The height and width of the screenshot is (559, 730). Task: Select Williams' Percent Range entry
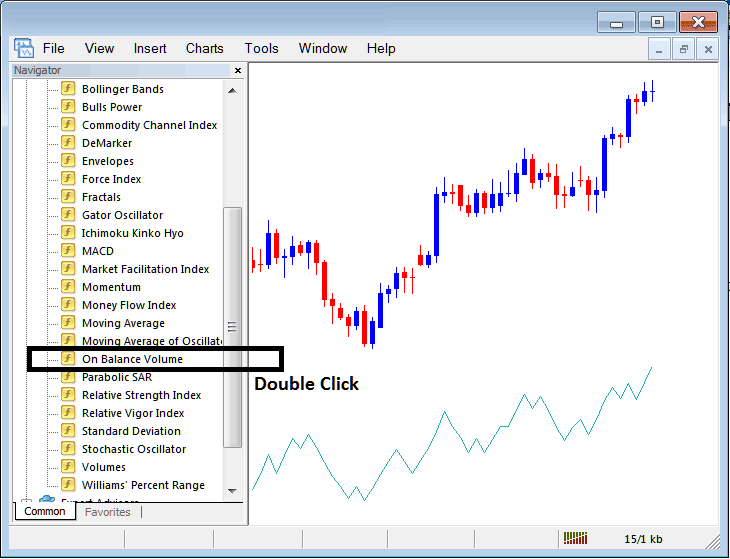coord(143,485)
